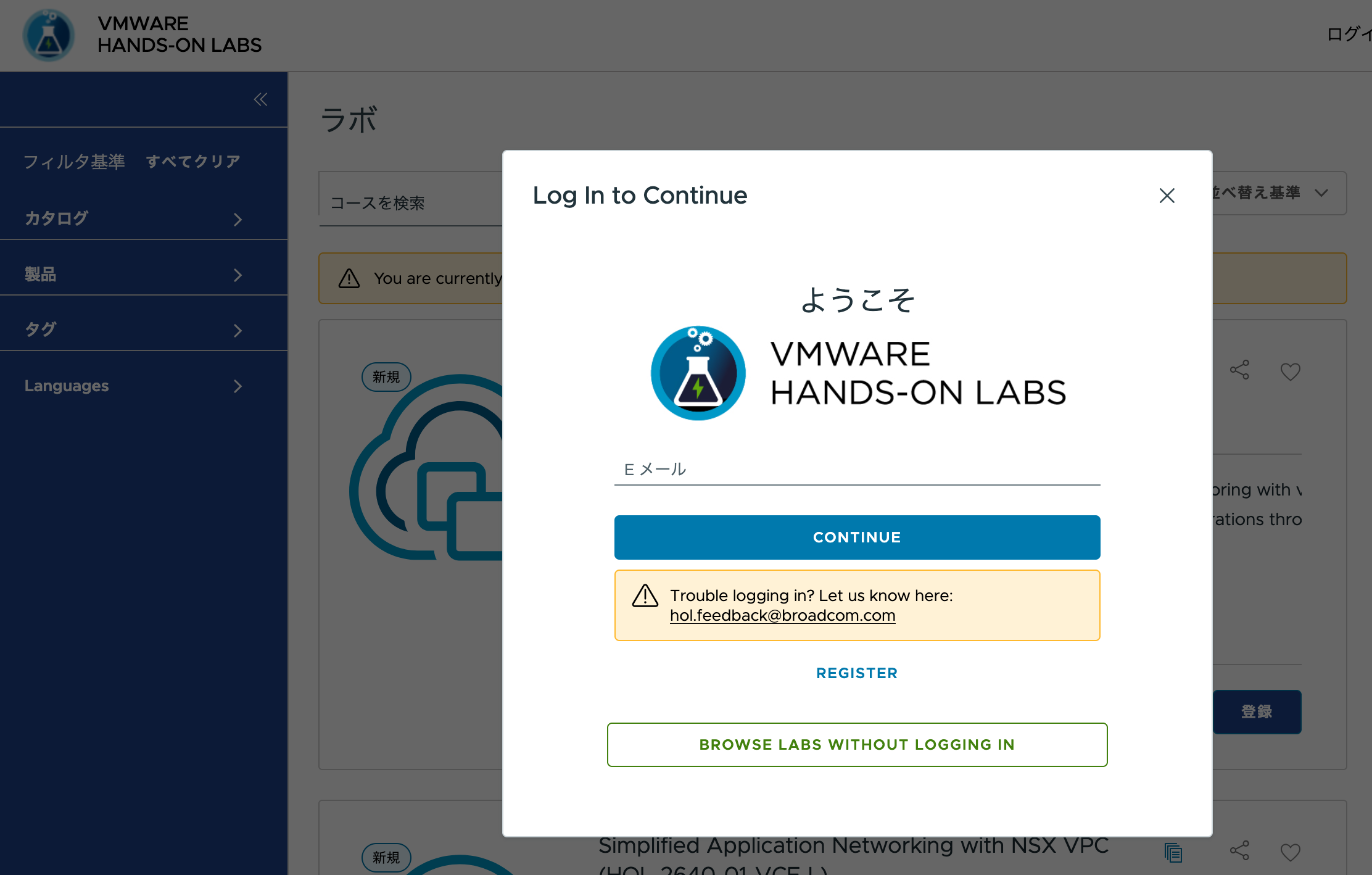Open the hol.feedback@broadcom.com email link
Screen dimensions: 1372x875
[782, 615]
